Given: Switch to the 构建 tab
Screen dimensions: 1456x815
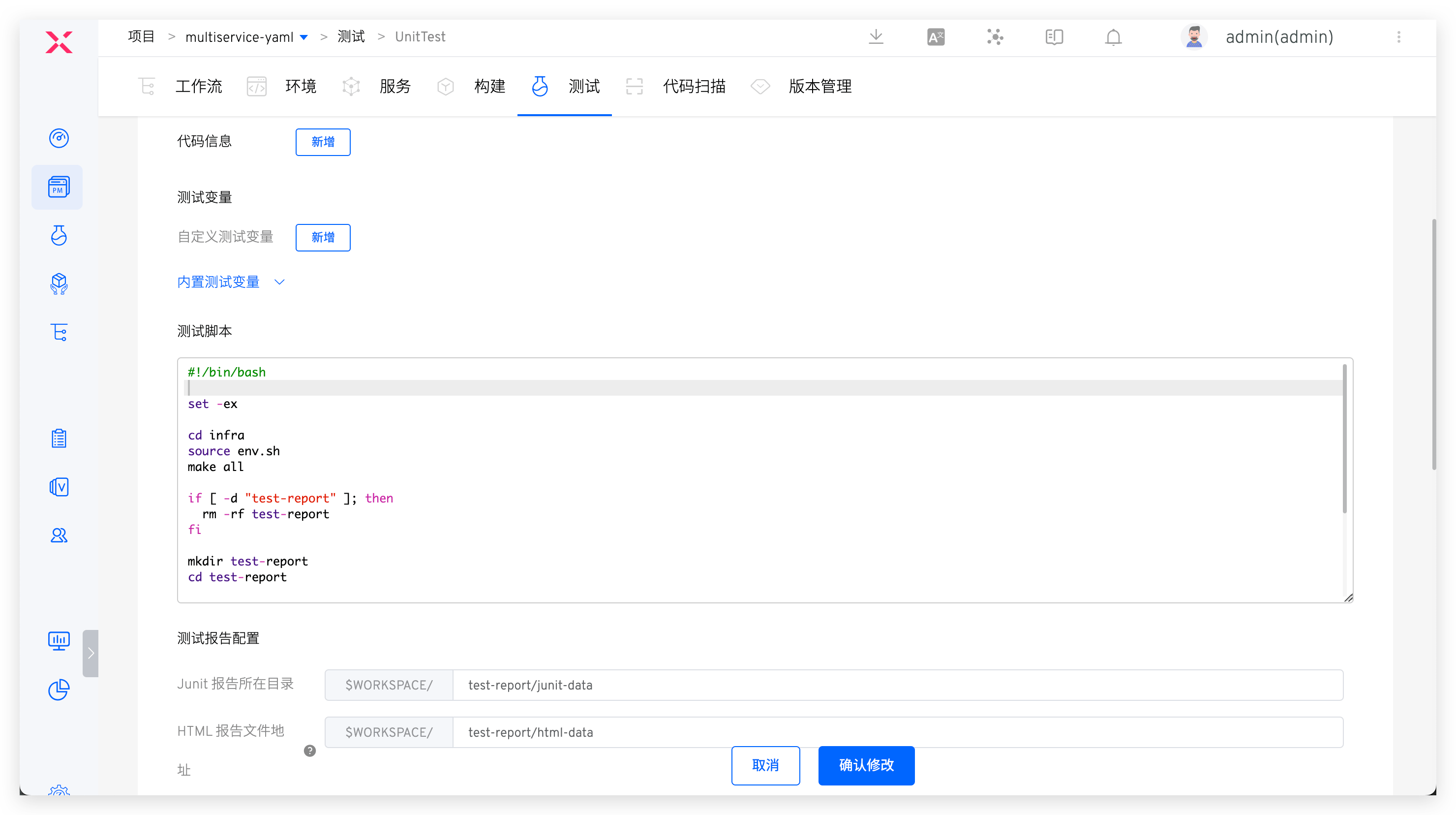Looking at the screenshot, I should [x=489, y=87].
